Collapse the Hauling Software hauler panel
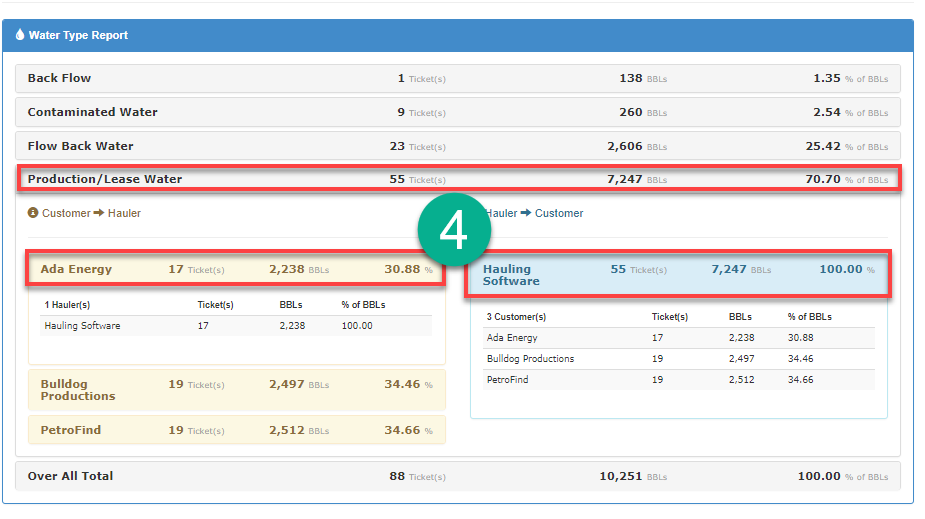925x519 pixels. coord(678,275)
